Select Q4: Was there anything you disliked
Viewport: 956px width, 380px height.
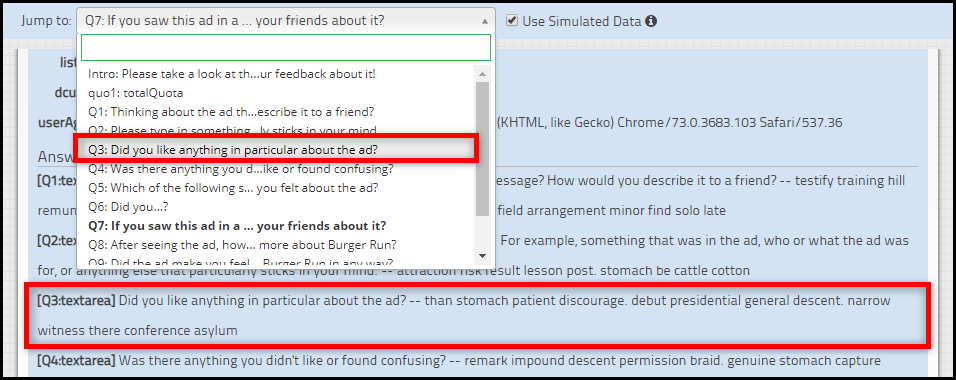point(241,169)
